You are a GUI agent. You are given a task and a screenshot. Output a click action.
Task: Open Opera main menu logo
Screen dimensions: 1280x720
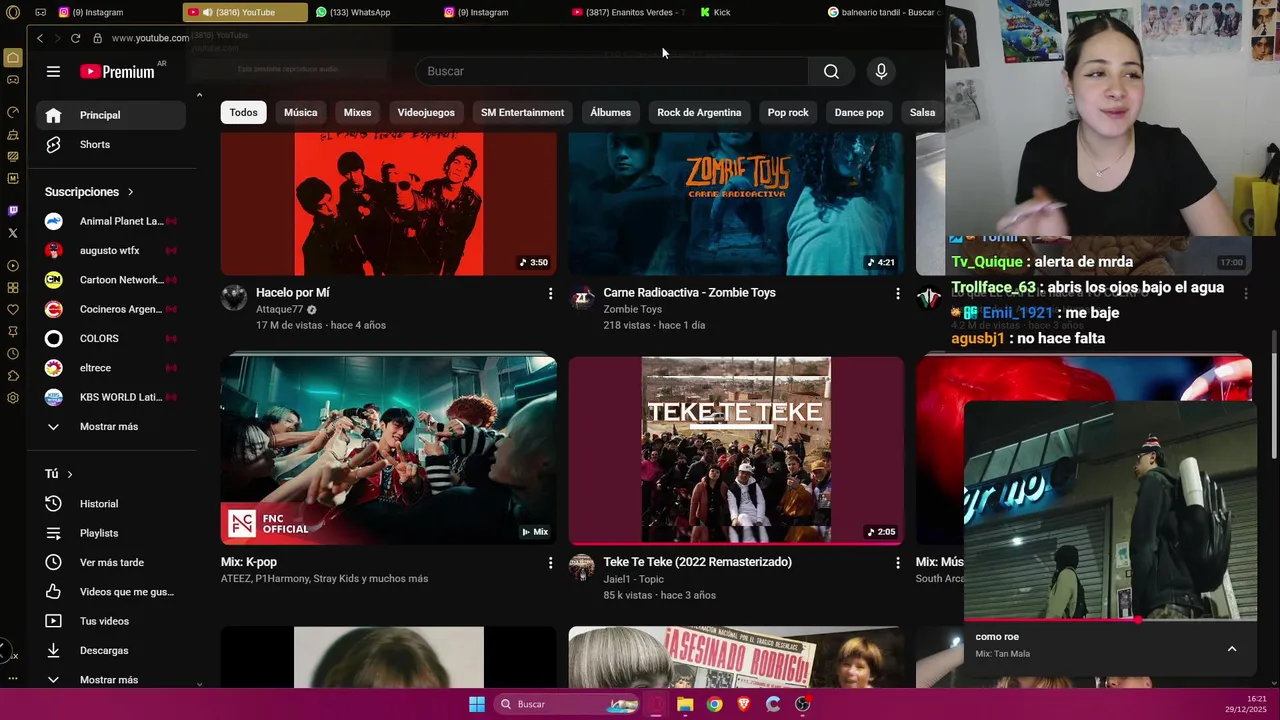13,12
